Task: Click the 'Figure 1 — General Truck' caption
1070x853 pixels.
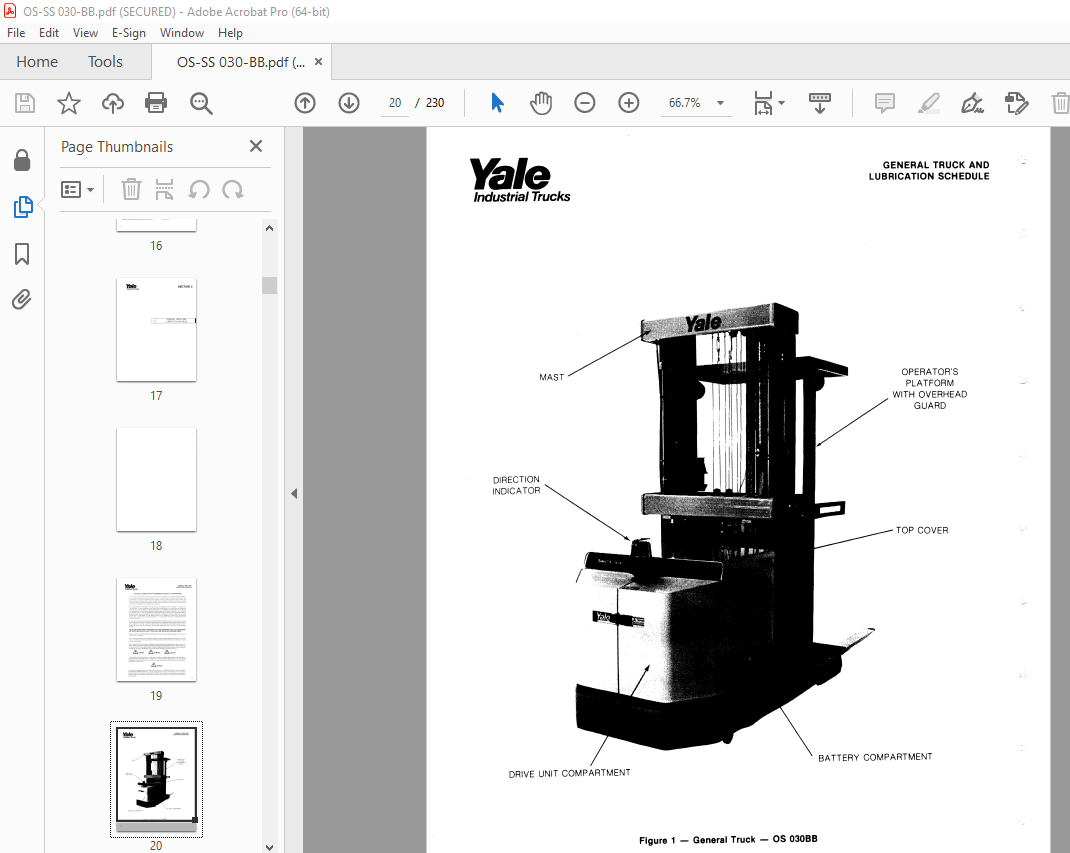Action: pos(728,839)
